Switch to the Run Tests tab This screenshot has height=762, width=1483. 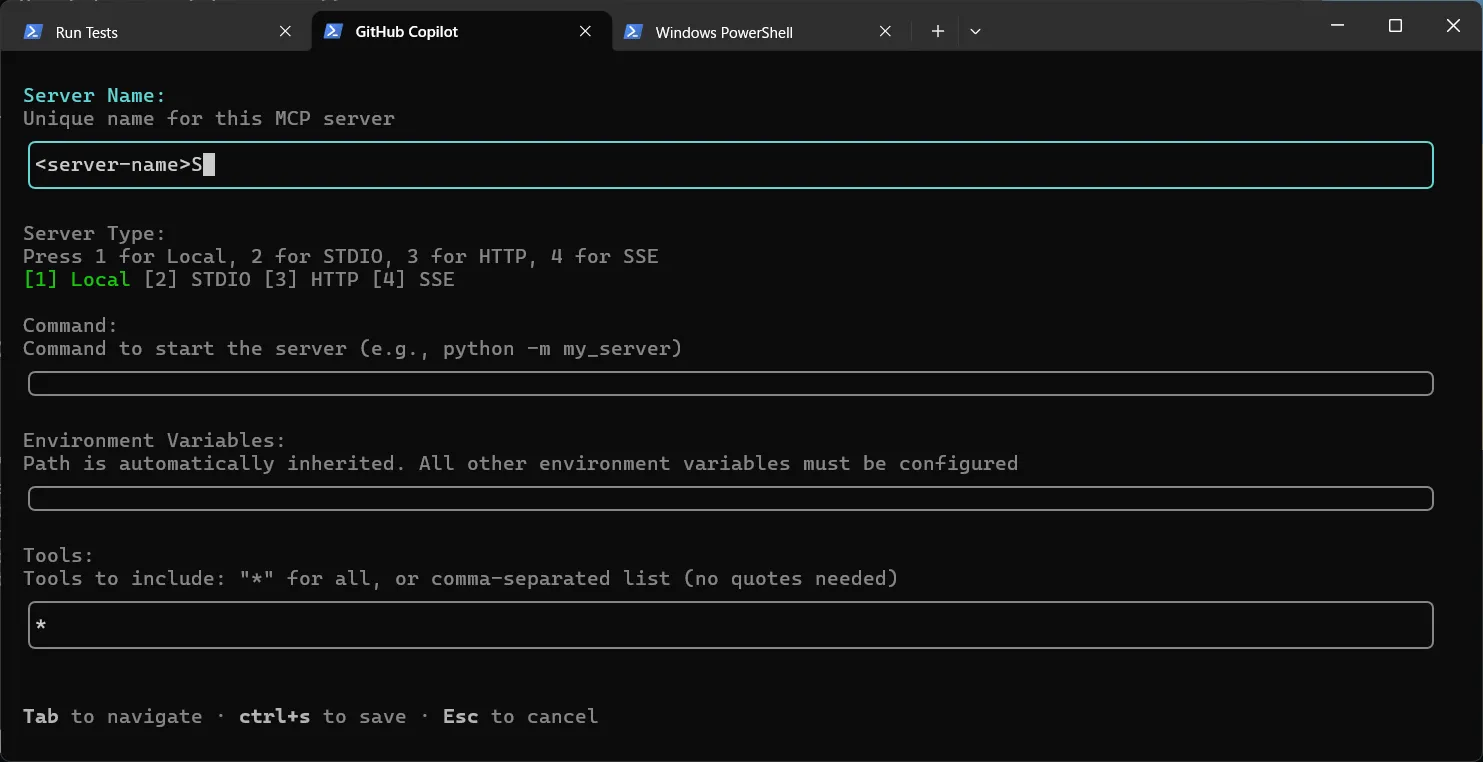tap(160, 32)
